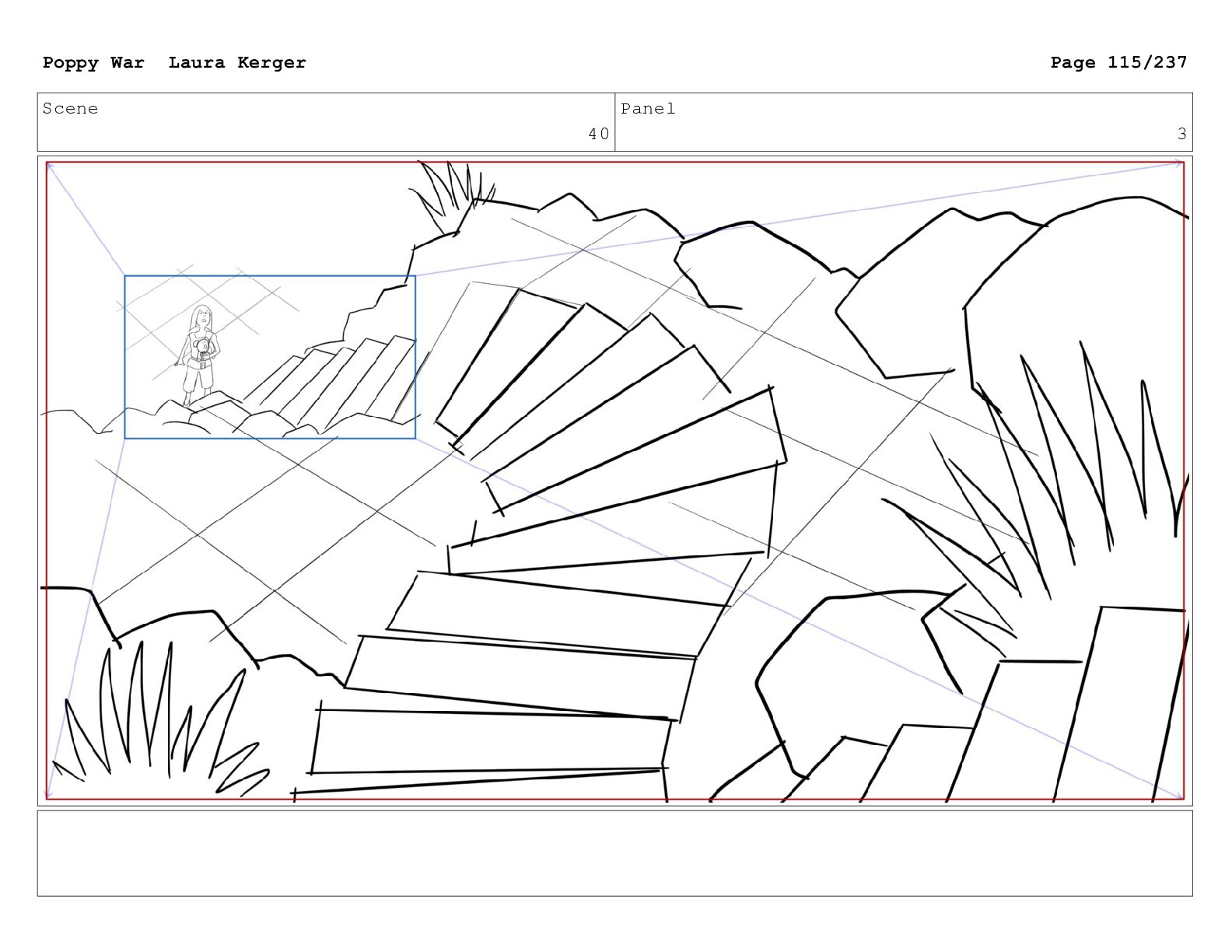Click the 'Poppy War Laura Kerger' title text
Viewport: 1232px width, 952px height.
[174, 62]
